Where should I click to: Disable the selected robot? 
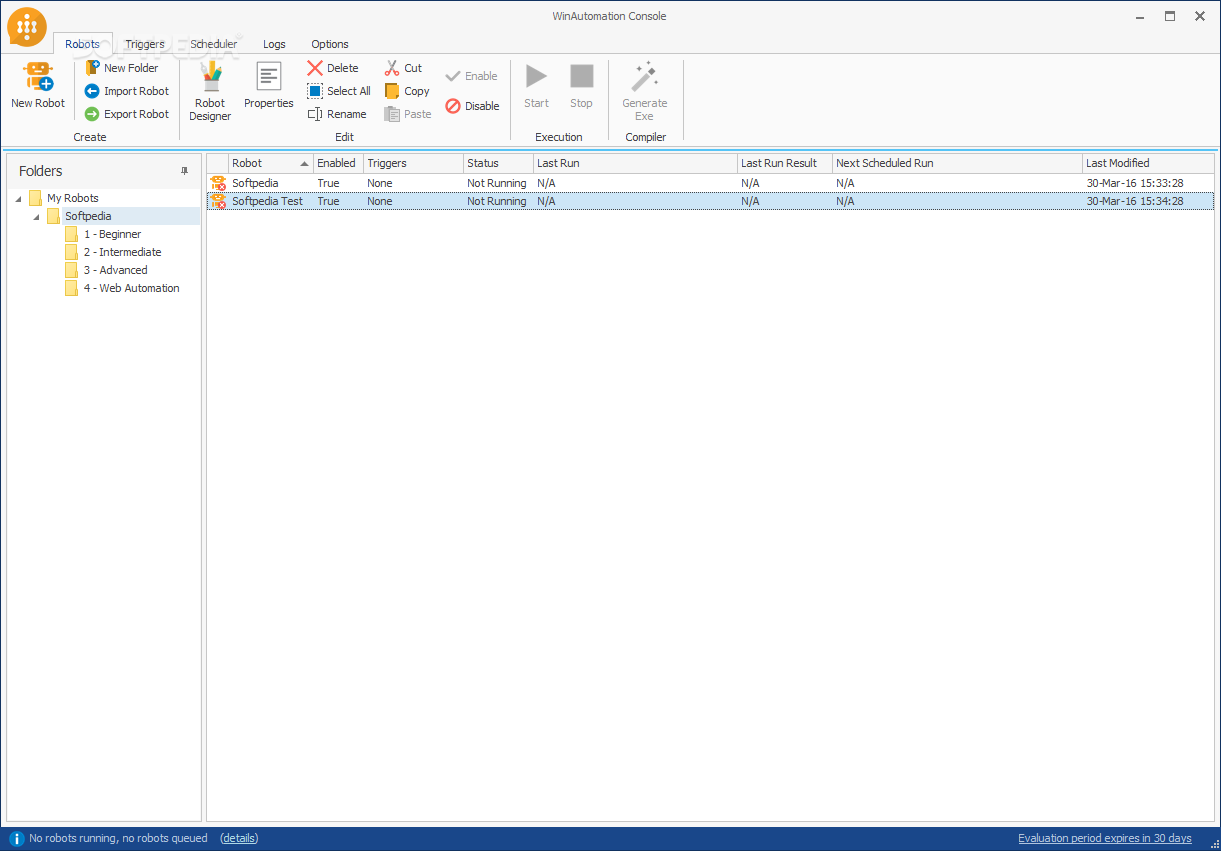click(x=472, y=106)
